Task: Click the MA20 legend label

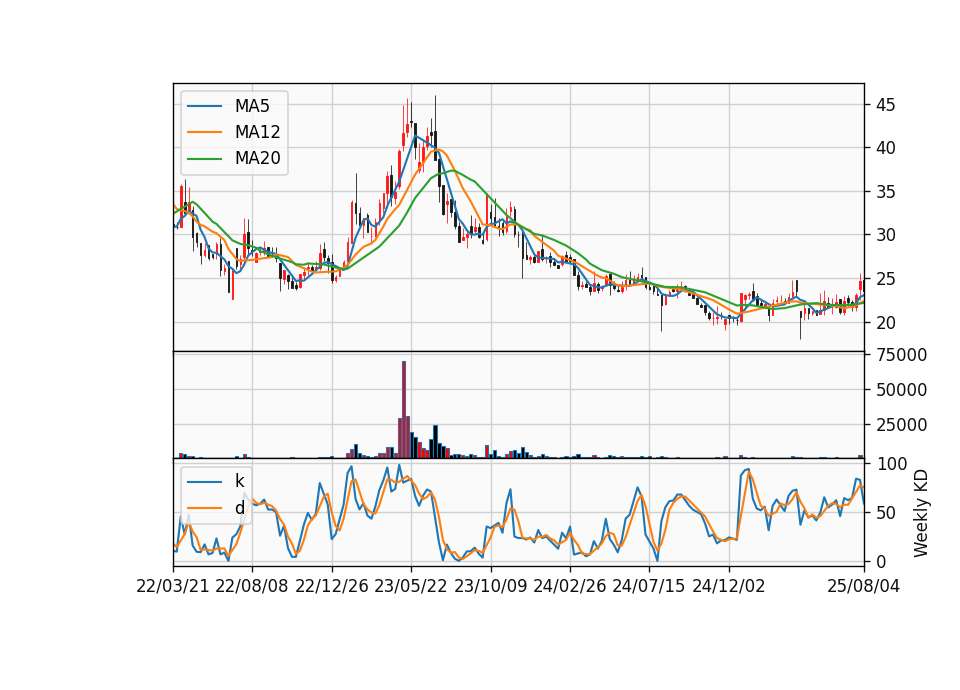Action: 257,158
